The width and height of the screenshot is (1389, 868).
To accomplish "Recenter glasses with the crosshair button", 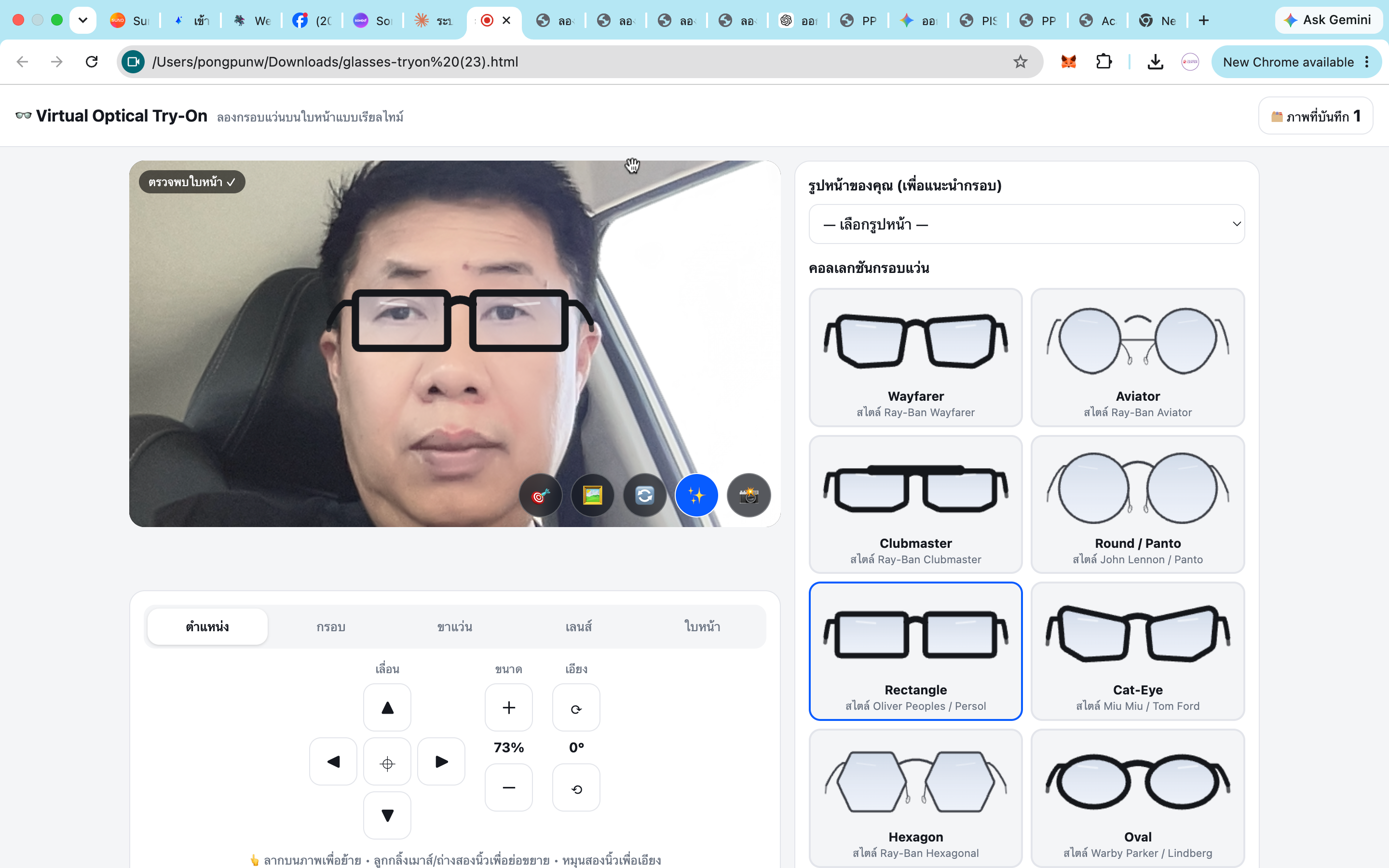I will point(387,761).
